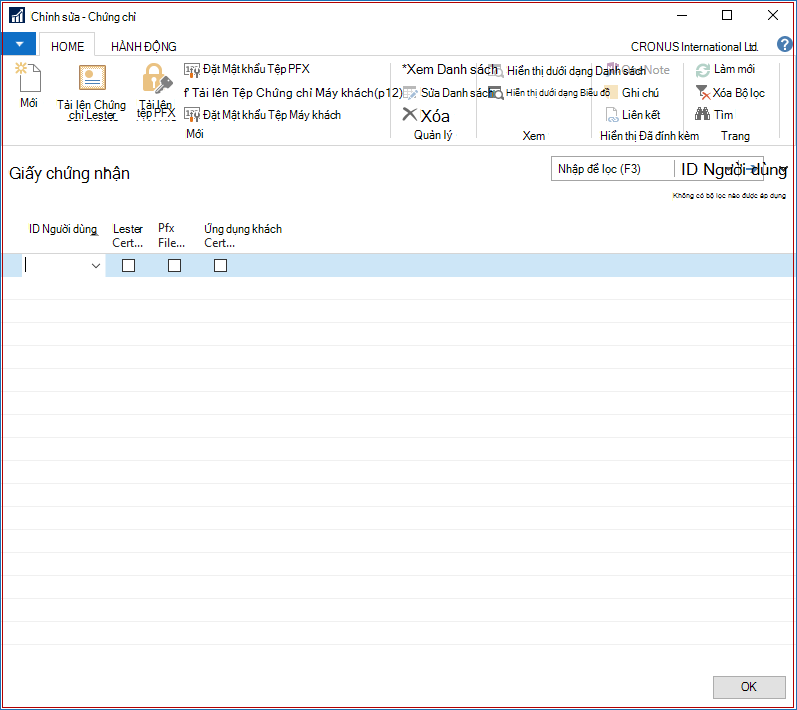
Task: Expand the ID Người dùng cell dropdown
Action: tap(96, 266)
